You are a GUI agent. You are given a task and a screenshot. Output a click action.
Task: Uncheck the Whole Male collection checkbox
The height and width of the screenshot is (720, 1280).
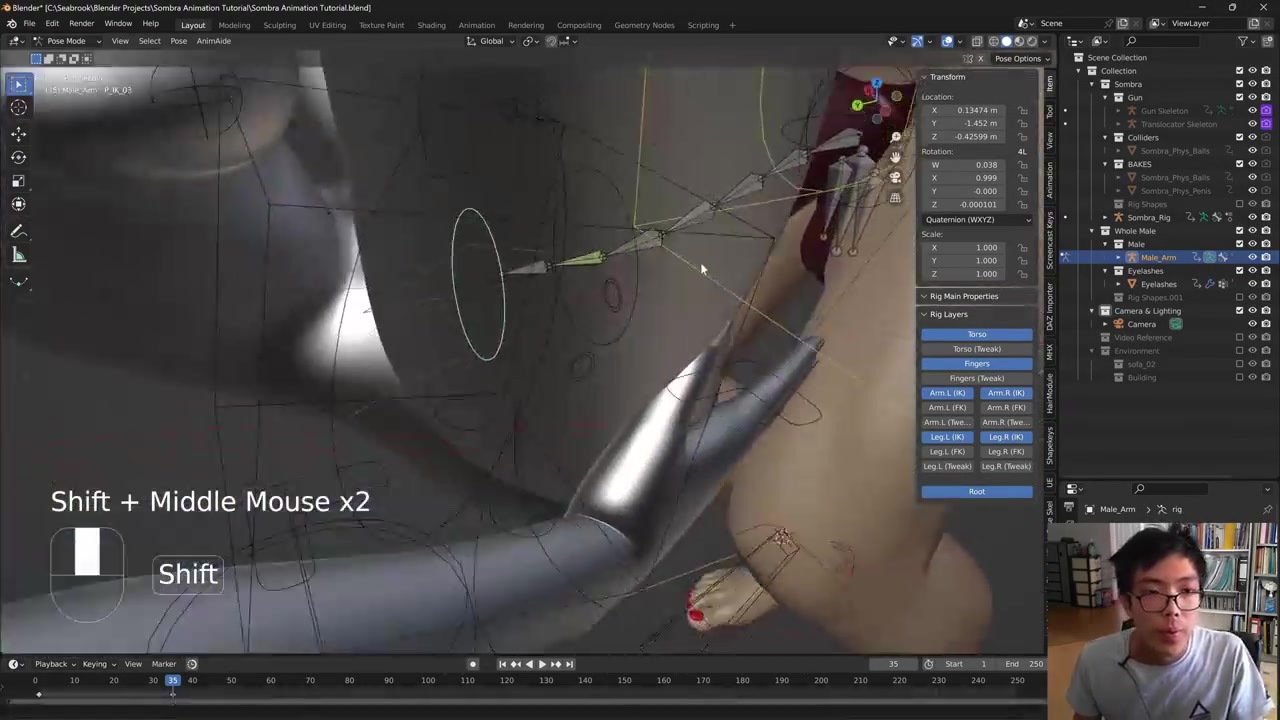pos(1239,231)
